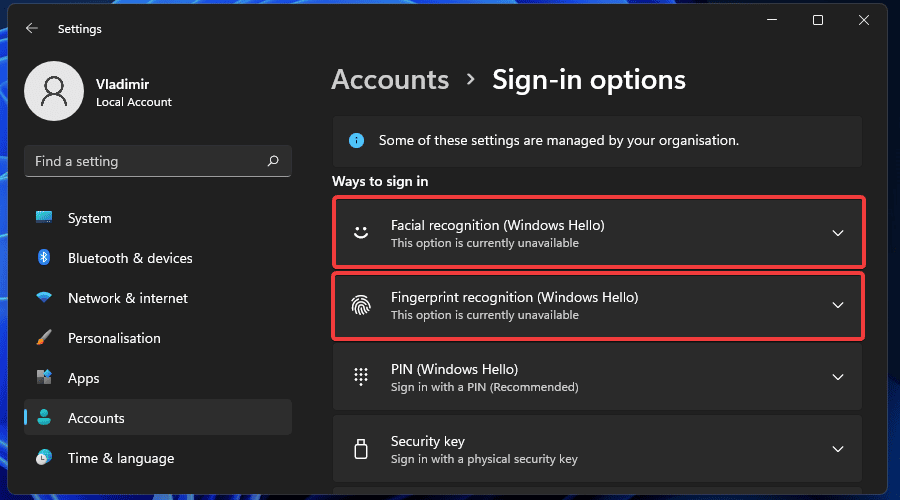Click 'Sign-in options' page heading
This screenshot has height=500, width=900.
(589, 80)
